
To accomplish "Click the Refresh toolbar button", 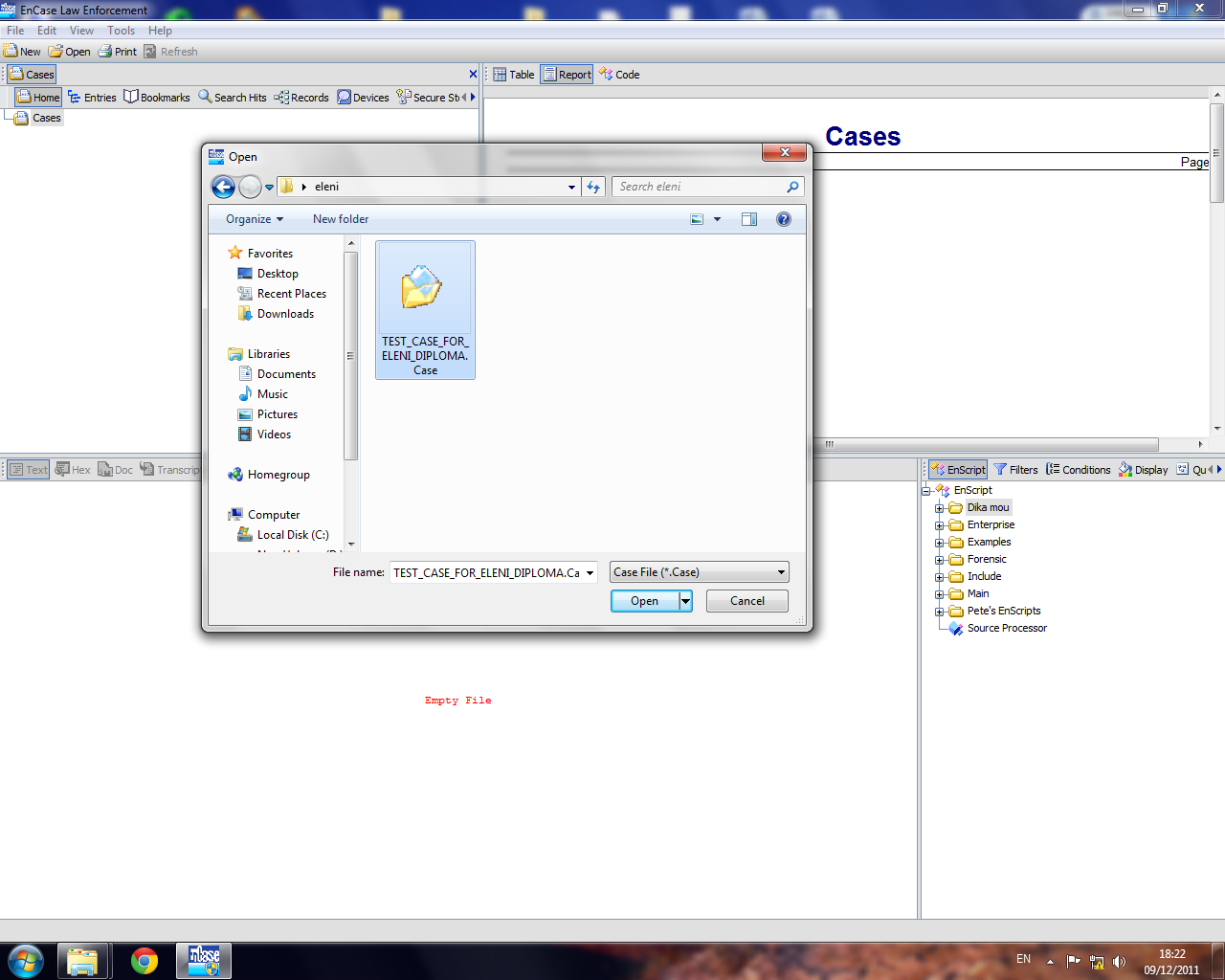I will (x=170, y=52).
